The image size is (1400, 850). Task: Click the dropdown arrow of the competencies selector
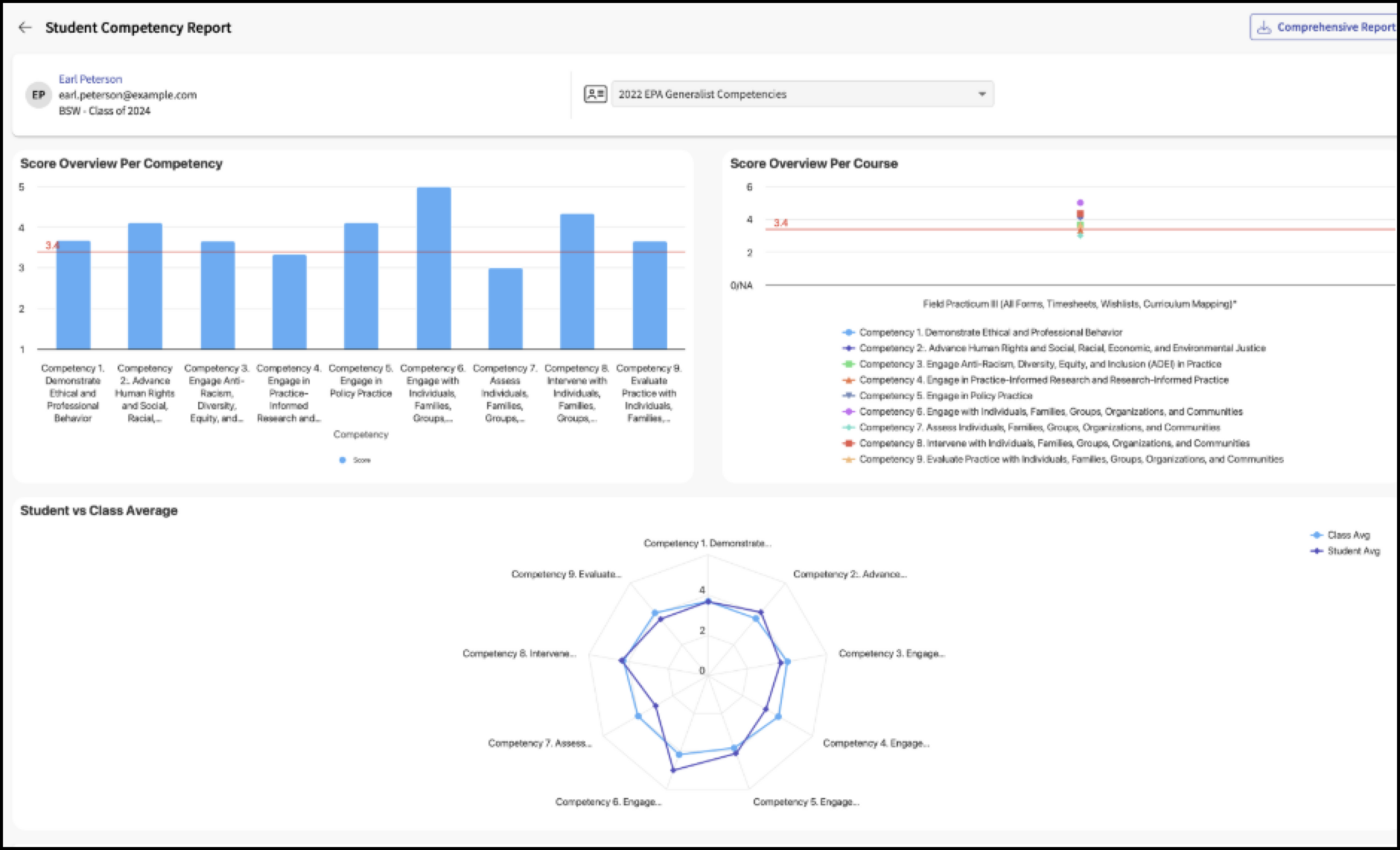981,95
